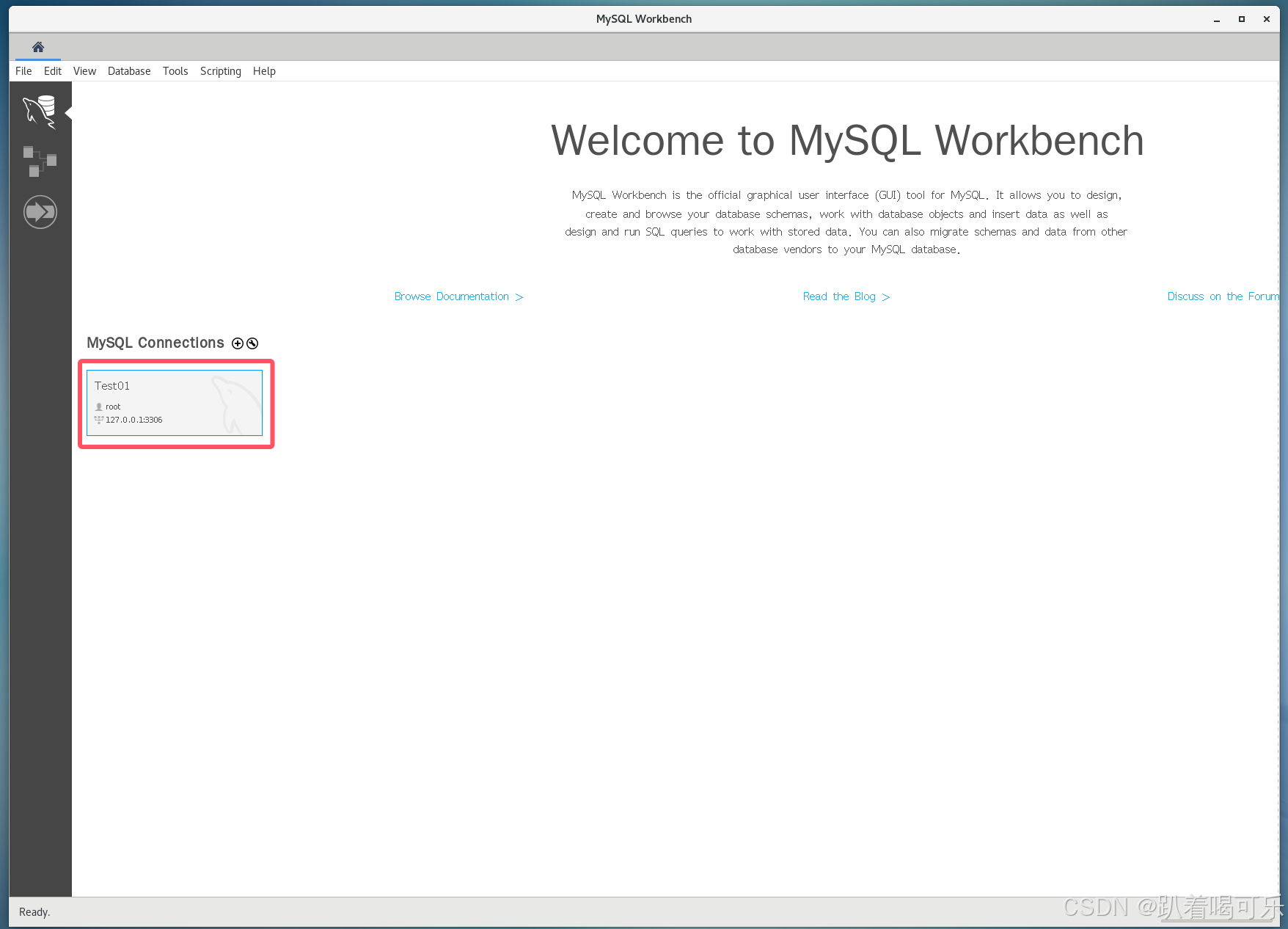Open the View menu

point(84,71)
